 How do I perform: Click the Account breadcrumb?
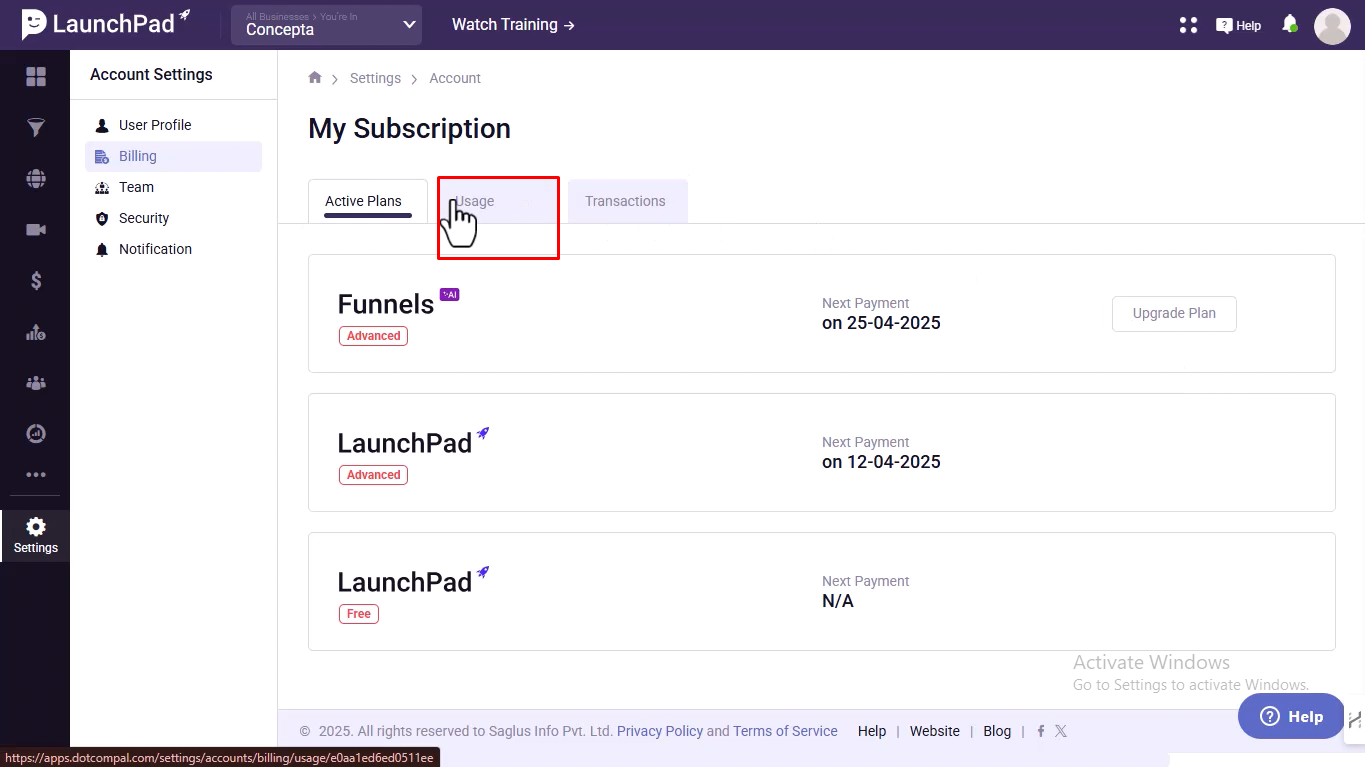click(x=455, y=78)
